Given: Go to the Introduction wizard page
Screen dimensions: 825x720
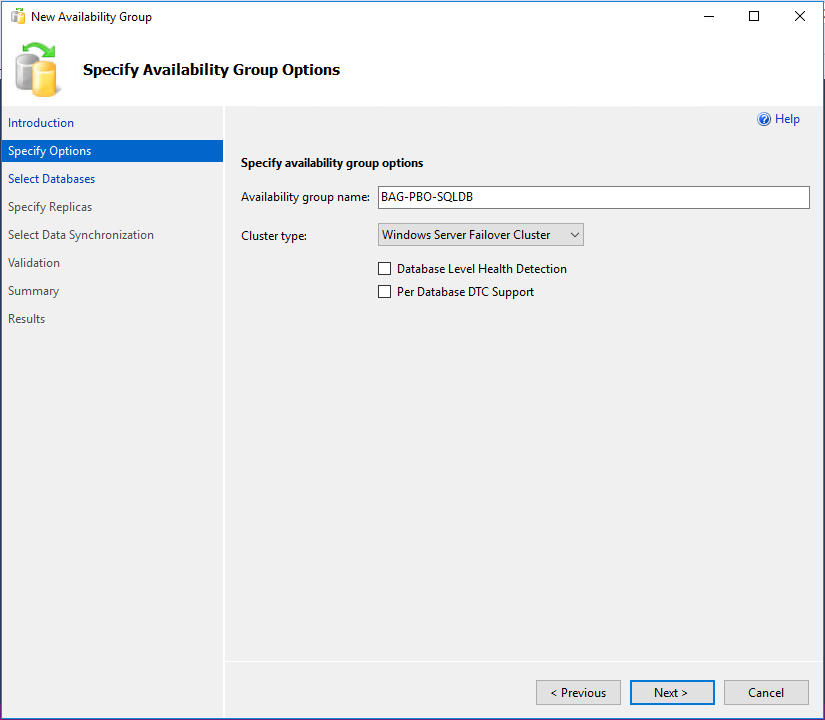Looking at the screenshot, I should pyautogui.click(x=41, y=123).
